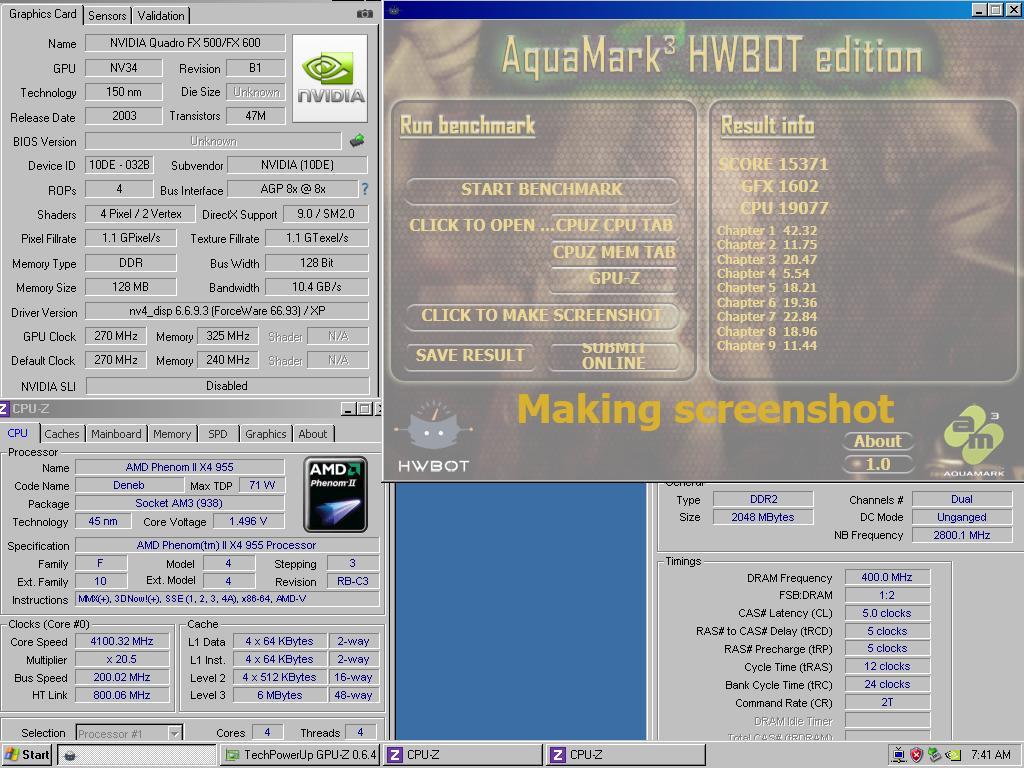This screenshot has width=1024, height=768.
Task: Click the AquaMark3 logo in the corner
Action: (973, 441)
